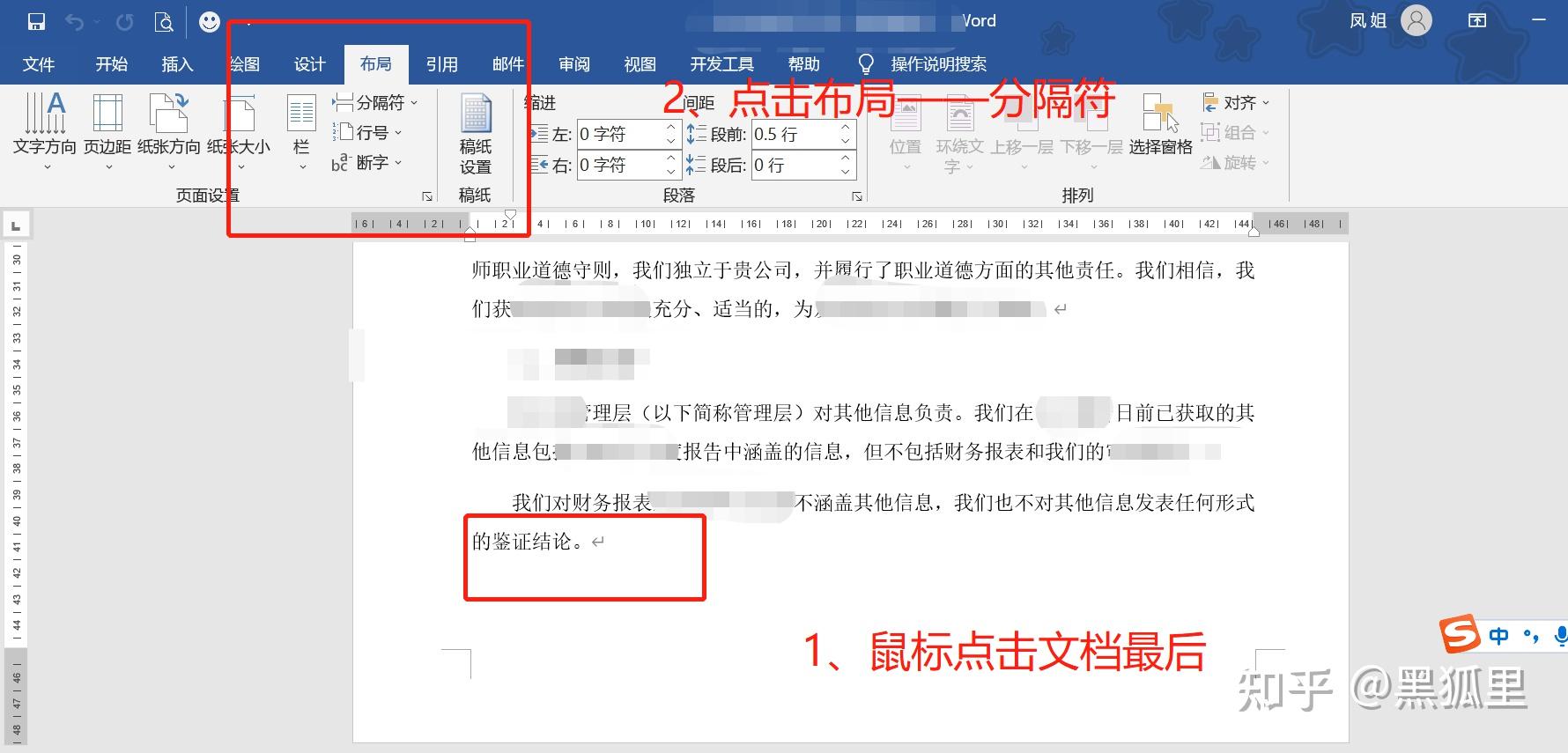Viewport: 1568px width, 753px height.
Task: Open Print Preview icon in quick access toolbar
Action: coord(164,22)
